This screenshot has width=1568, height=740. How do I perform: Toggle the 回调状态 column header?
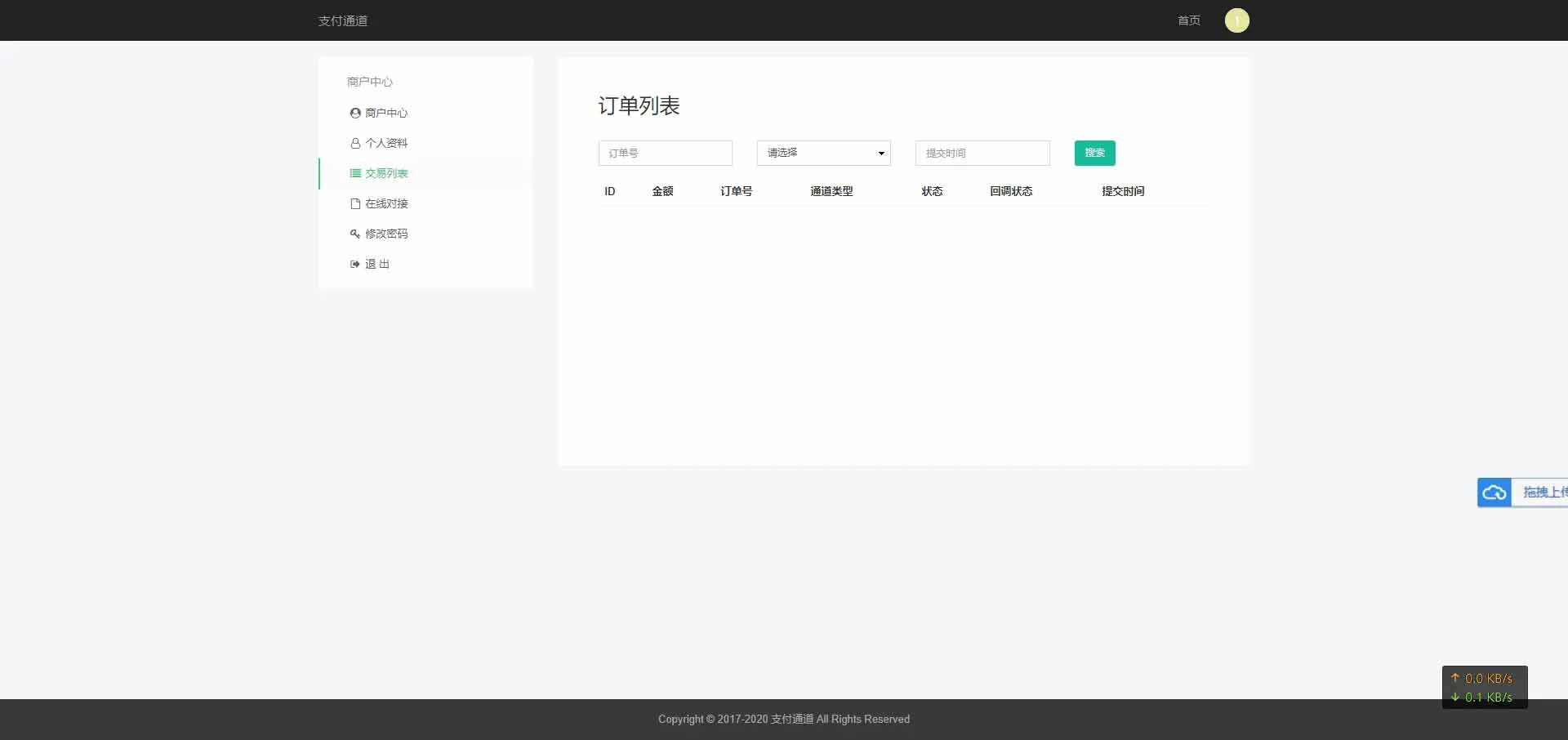[1010, 191]
